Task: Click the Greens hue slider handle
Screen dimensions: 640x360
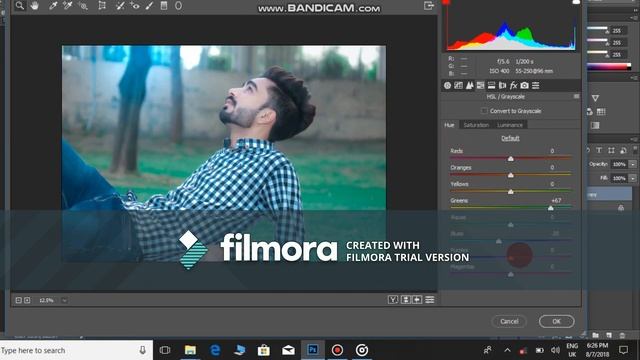Action: 551,209
